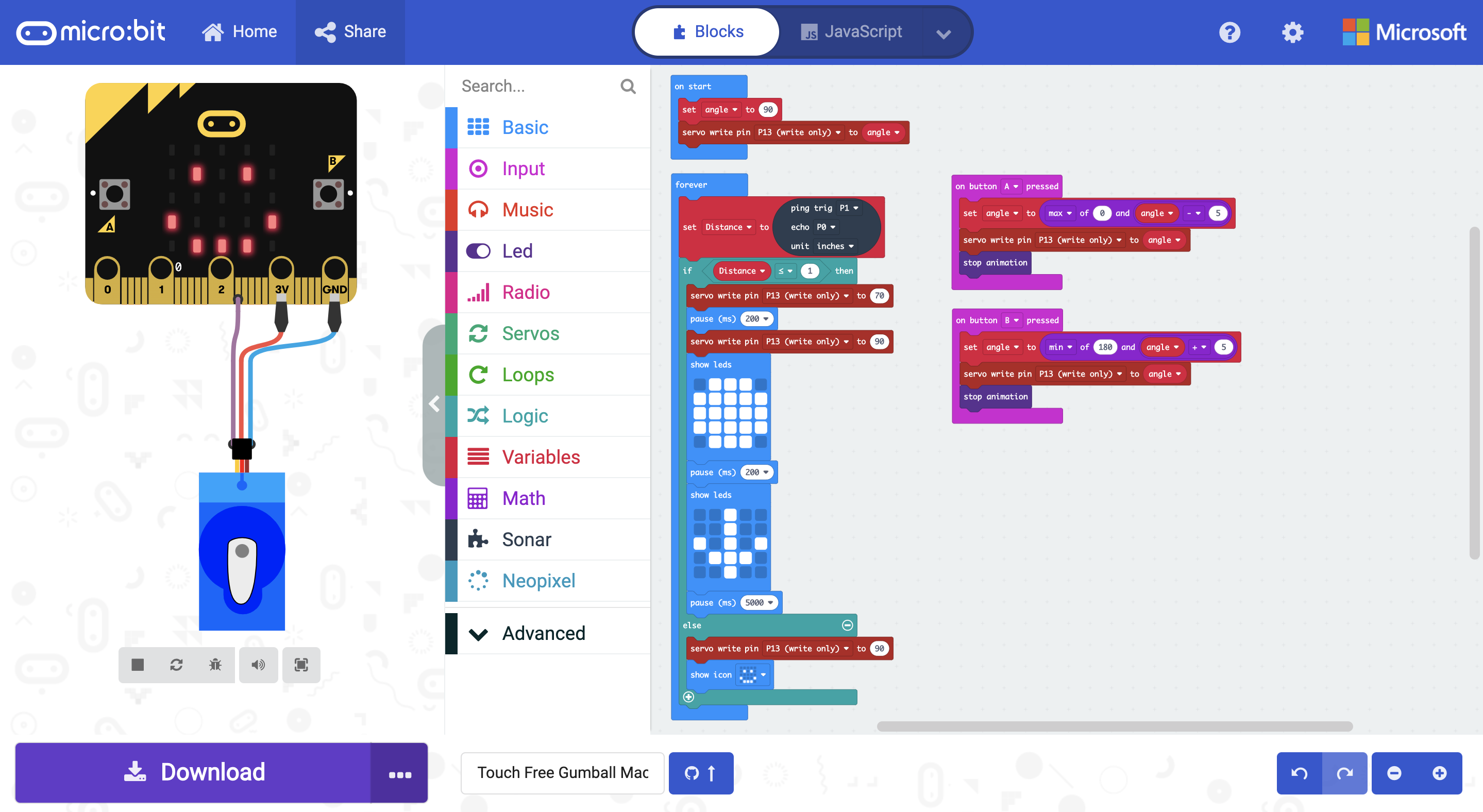
Task: Select the Neopixel block category
Action: click(x=539, y=579)
